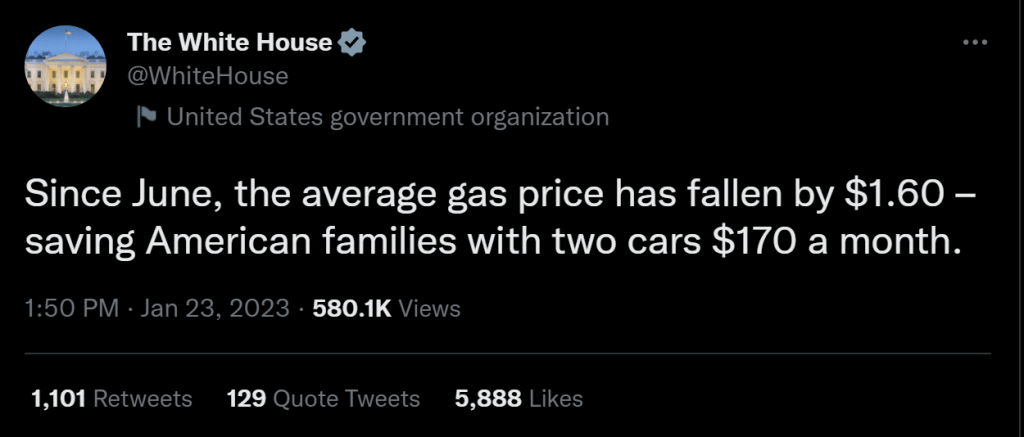Click the word Views beside 580.1K
Screen dimensions: 1024x437
(x=430, y=308)
